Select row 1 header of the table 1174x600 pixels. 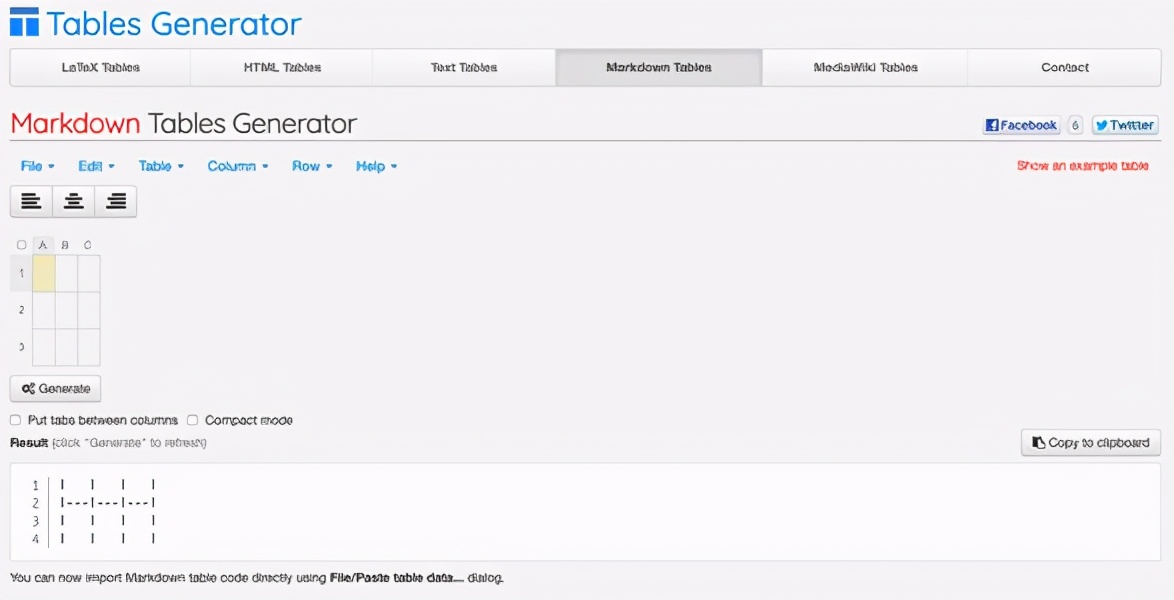[x=21, y=273]
